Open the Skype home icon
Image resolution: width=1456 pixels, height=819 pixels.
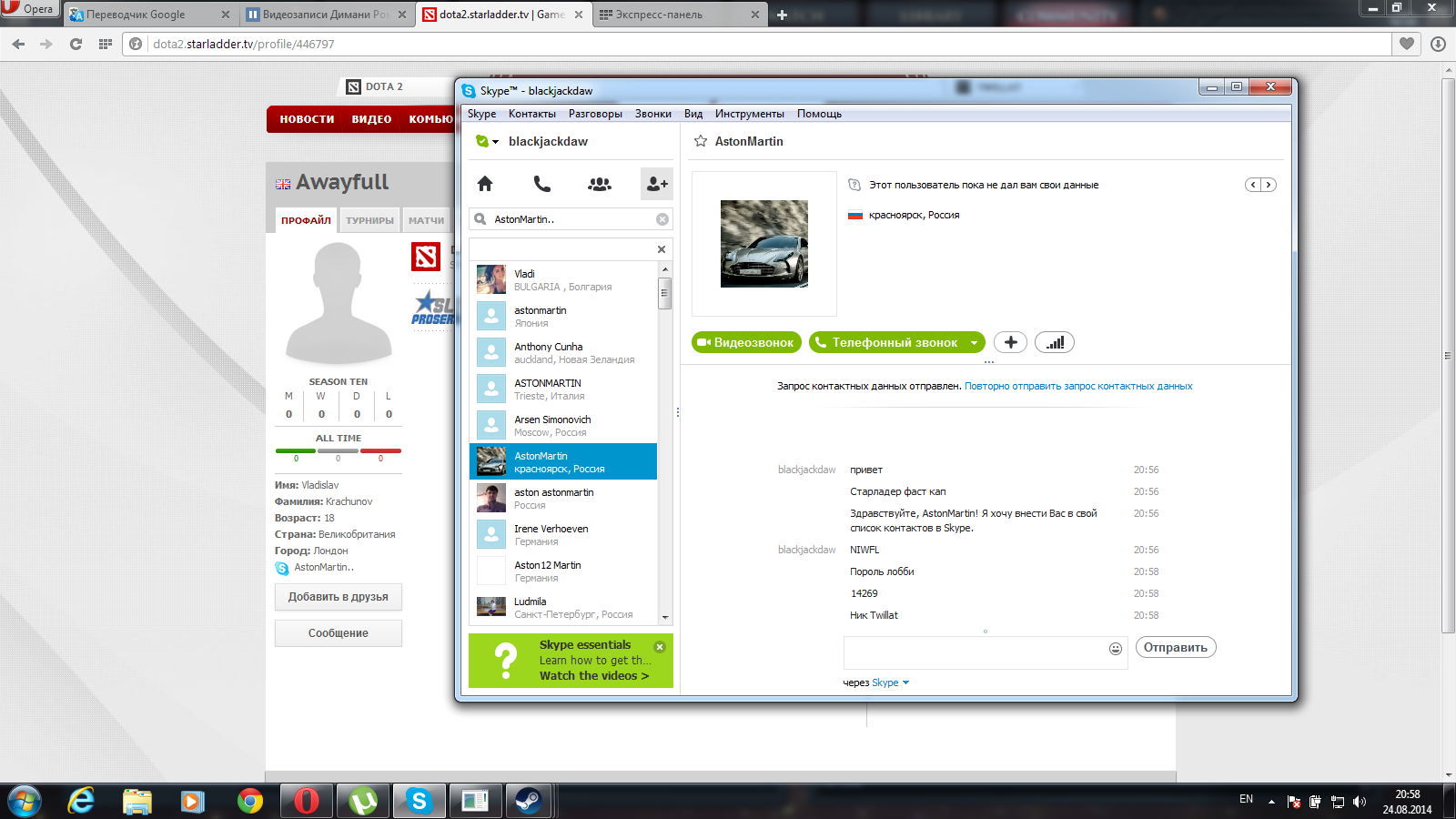(x=485, y=184)
